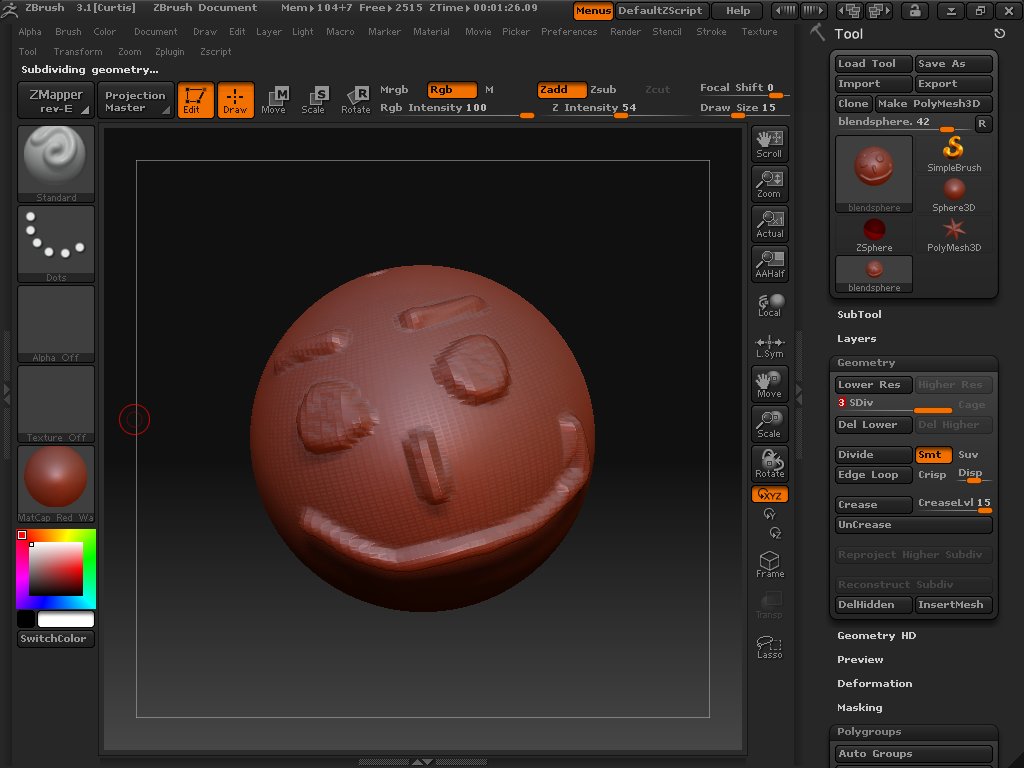The image size is (1024, 768).
Task: Select large blendsphere tool thumbnail
Action: point(874,174)
